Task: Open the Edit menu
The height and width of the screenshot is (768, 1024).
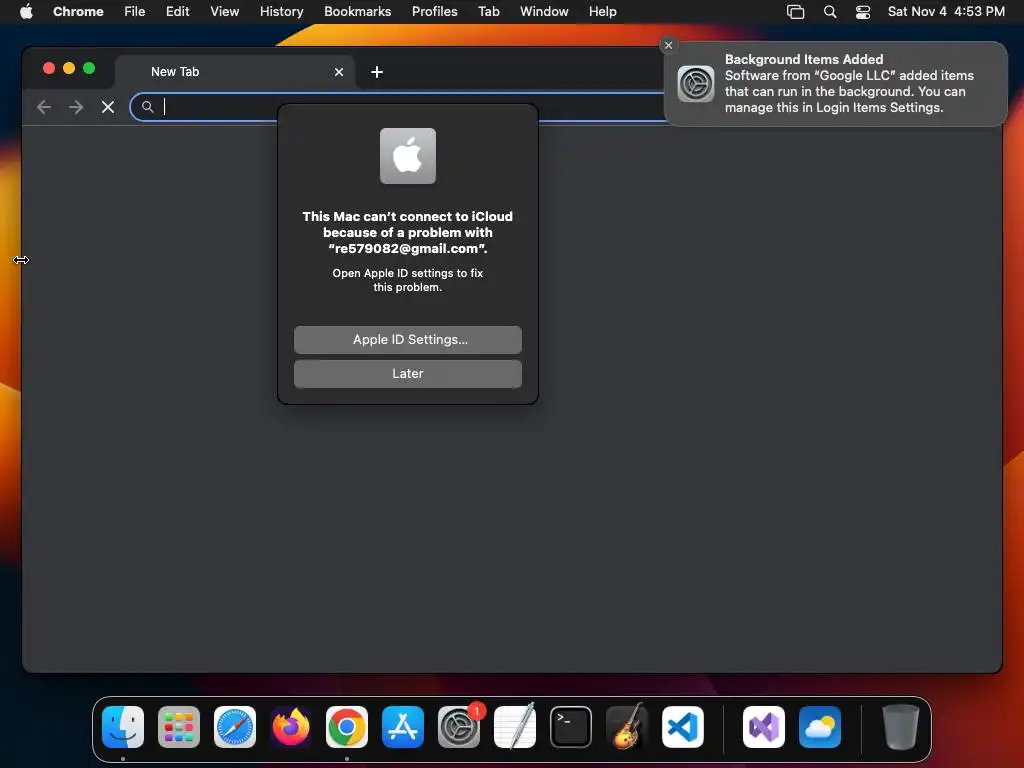Action: tap(178, 11)
